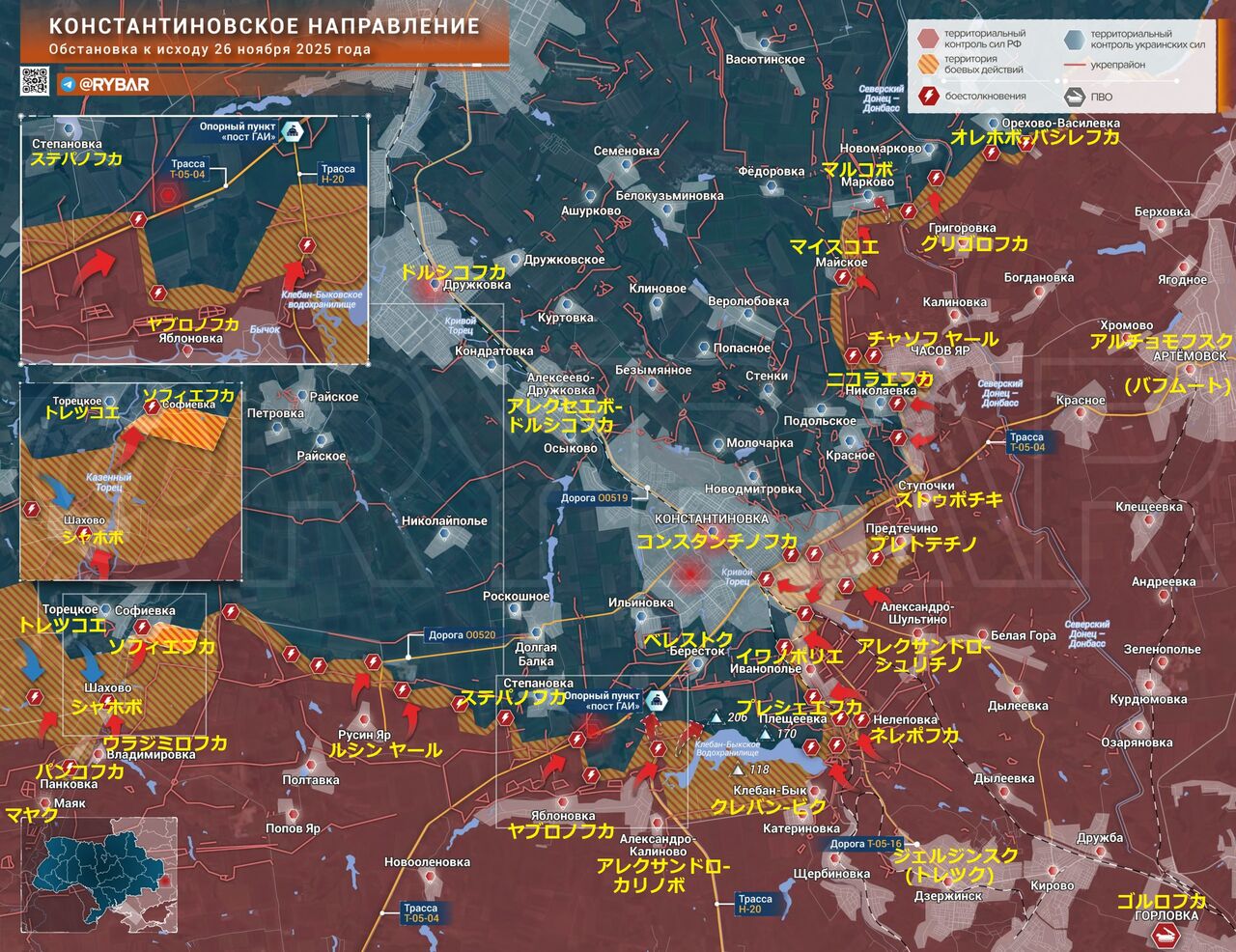This screenshot has height=952, width=1236.
Task: Click the Дзержинск town label
Action: (x=948, y=896)
